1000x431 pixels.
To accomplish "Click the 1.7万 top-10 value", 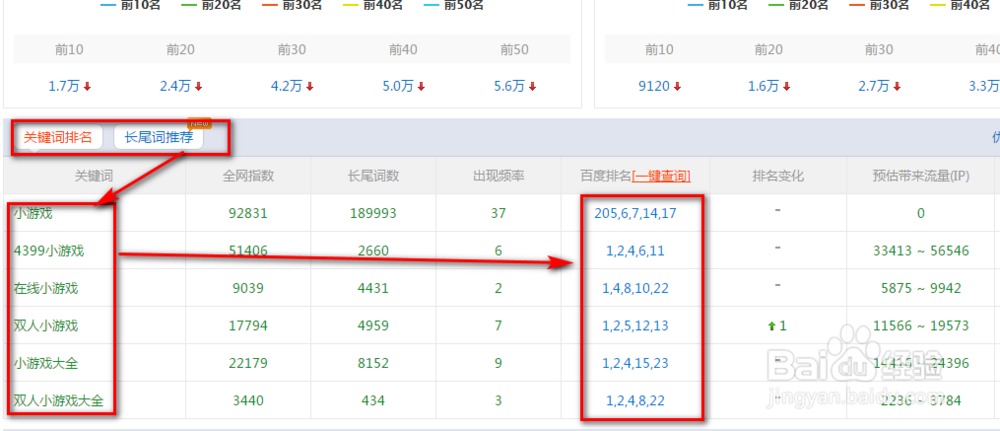I will tap(64, 86).
